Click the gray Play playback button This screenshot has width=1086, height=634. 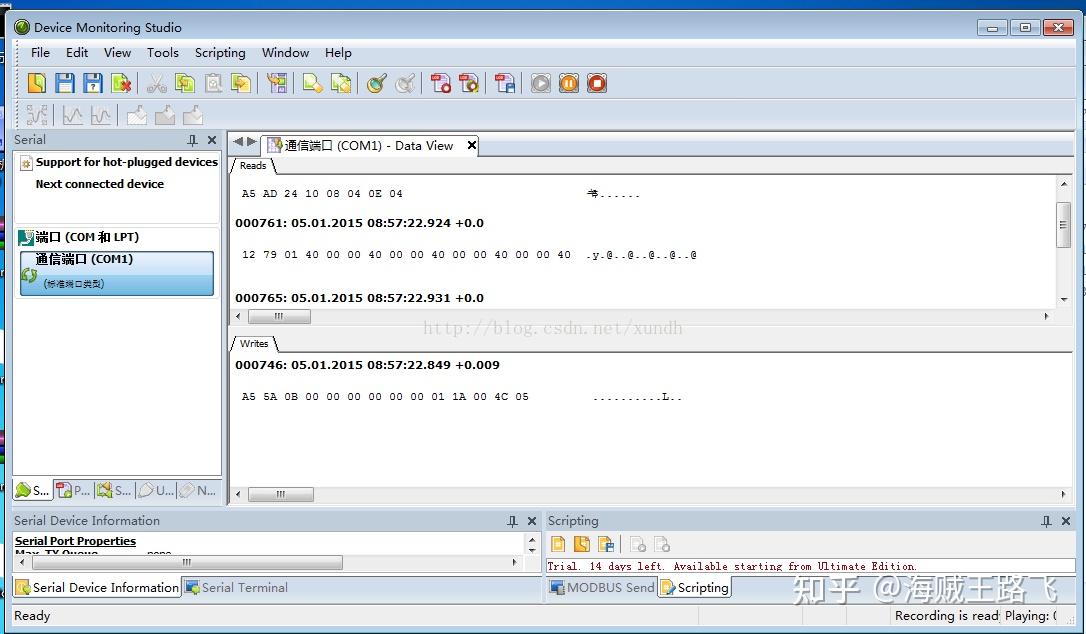coord(541,83)
